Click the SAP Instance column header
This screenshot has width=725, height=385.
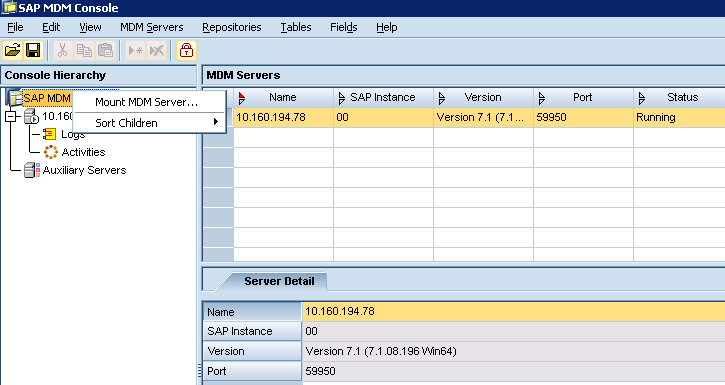click(383, 98)
